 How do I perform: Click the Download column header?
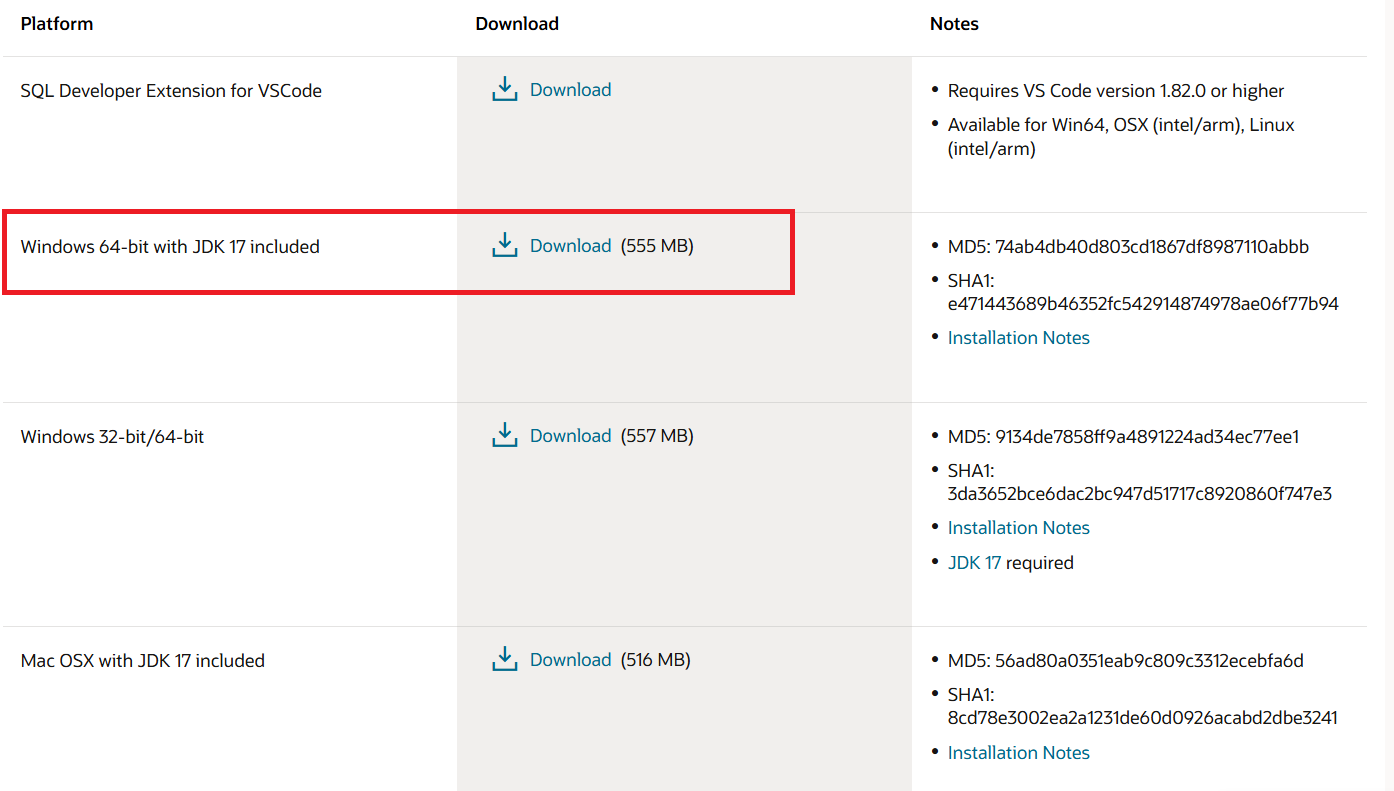[517, 23]
